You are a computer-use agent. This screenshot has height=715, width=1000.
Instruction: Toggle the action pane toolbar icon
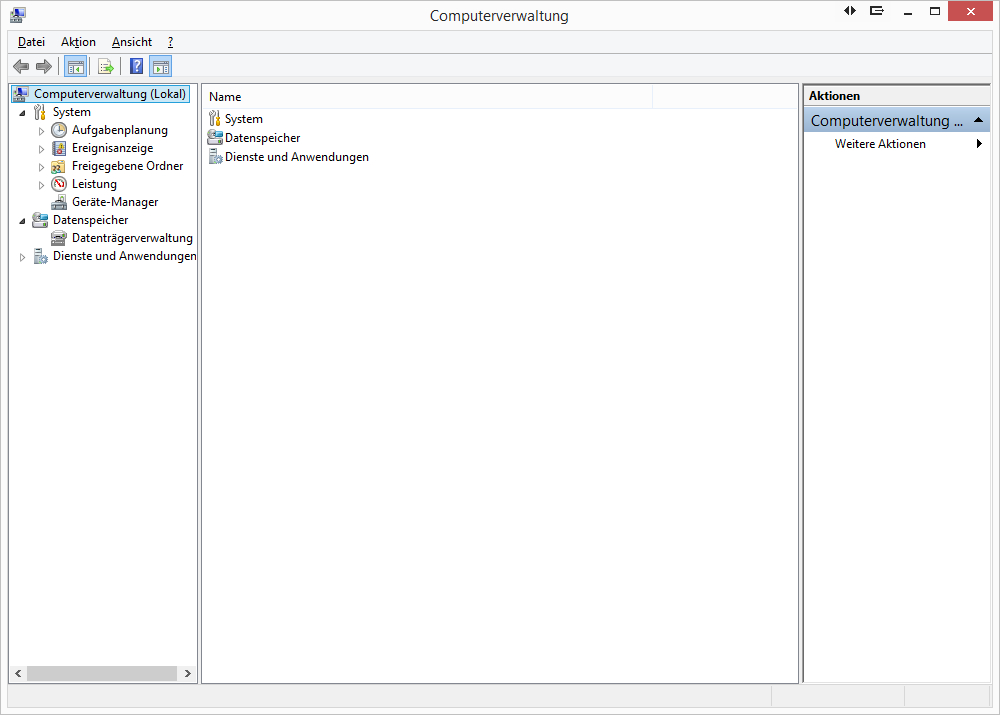click(161, 66)
